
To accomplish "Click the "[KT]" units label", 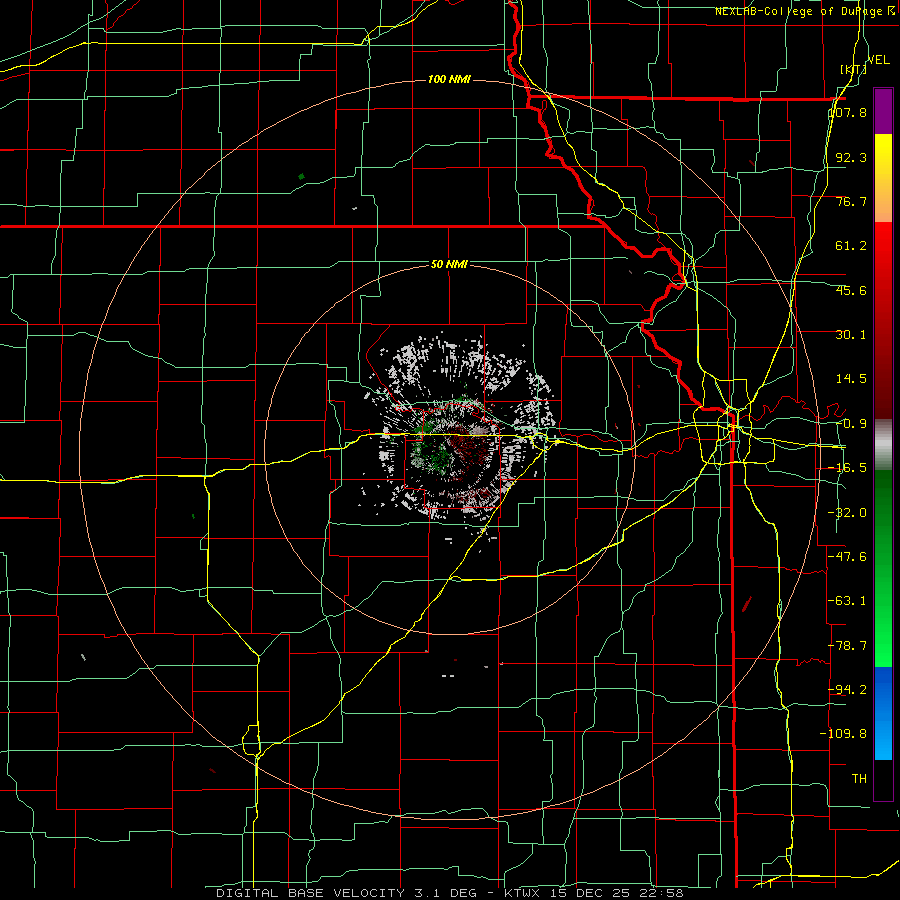I will click(854, 69).
